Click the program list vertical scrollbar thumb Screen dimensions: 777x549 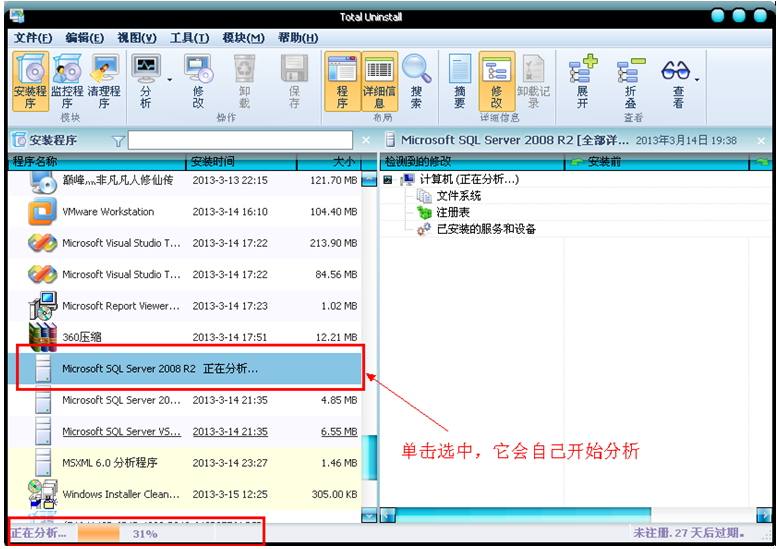pyautogui.click(x=369, y=457)
